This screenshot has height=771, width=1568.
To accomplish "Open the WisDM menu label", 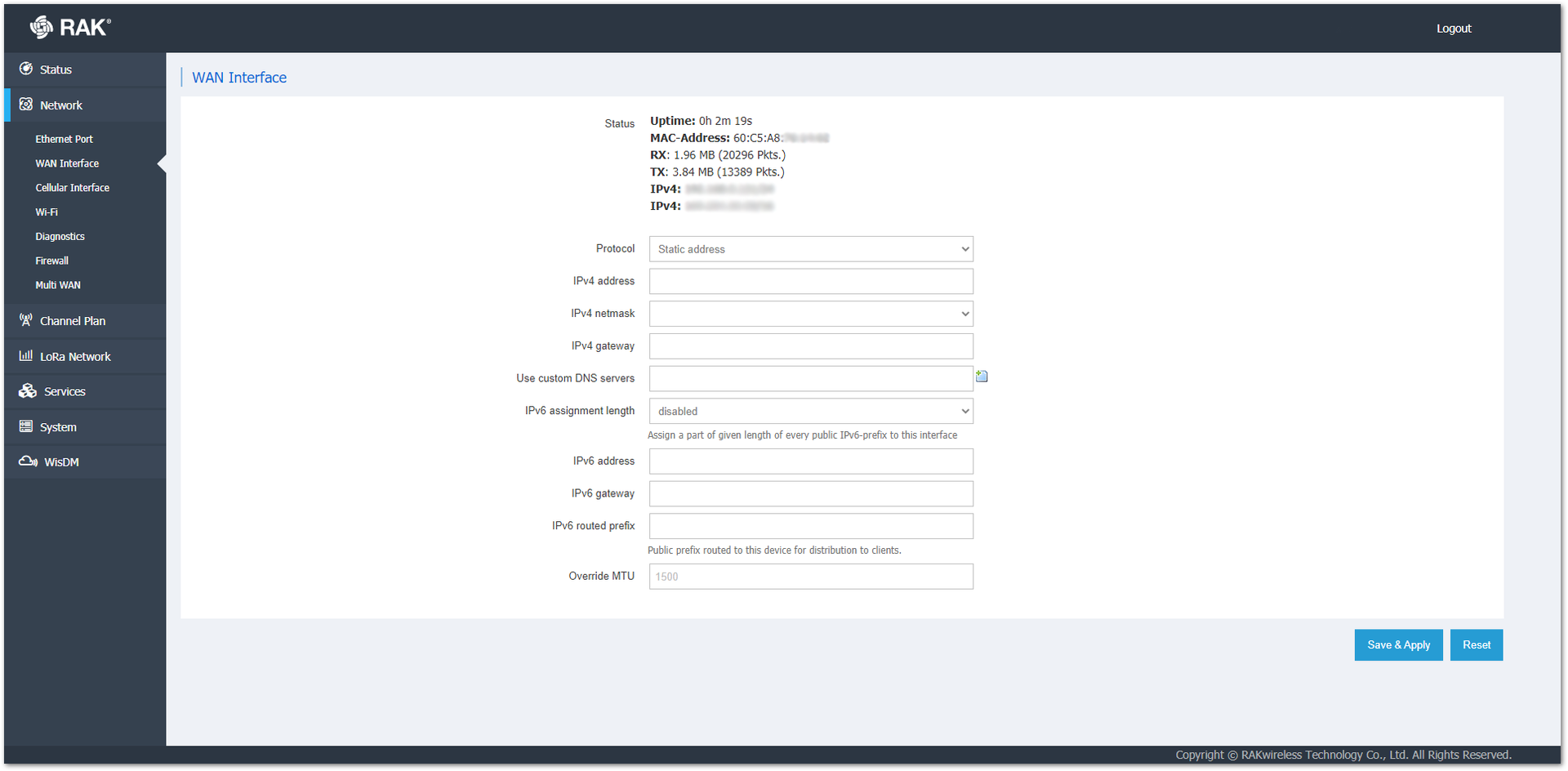I will click(x=61, y=462).
